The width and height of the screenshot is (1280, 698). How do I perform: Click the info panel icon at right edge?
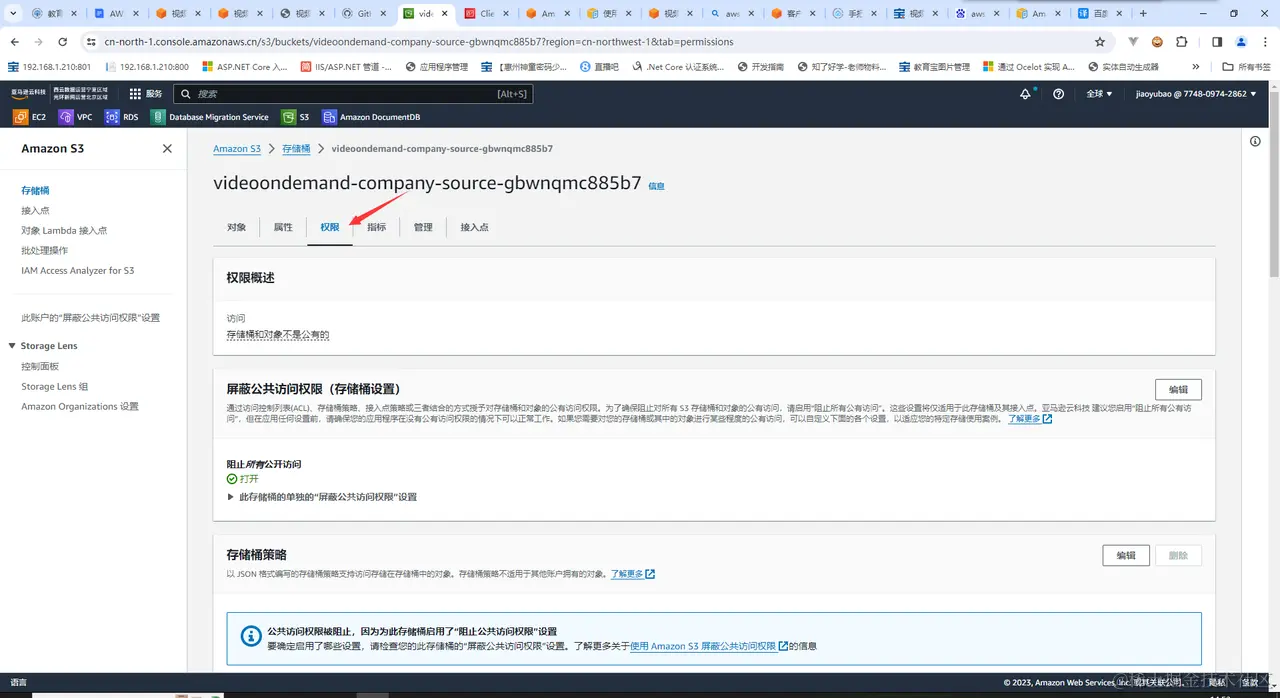click(1255, 141)
